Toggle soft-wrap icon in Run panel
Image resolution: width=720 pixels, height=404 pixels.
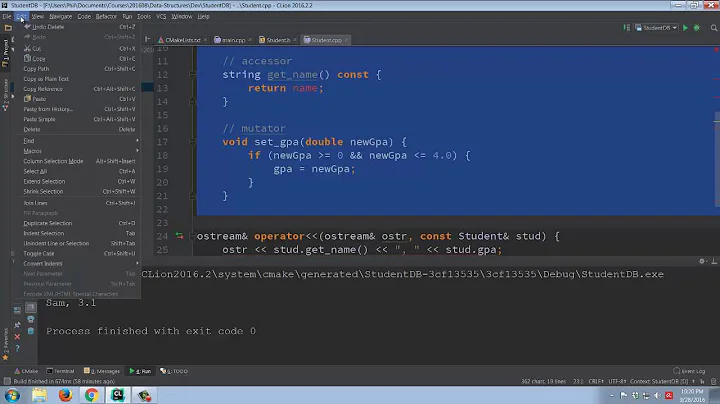(31, 307)
